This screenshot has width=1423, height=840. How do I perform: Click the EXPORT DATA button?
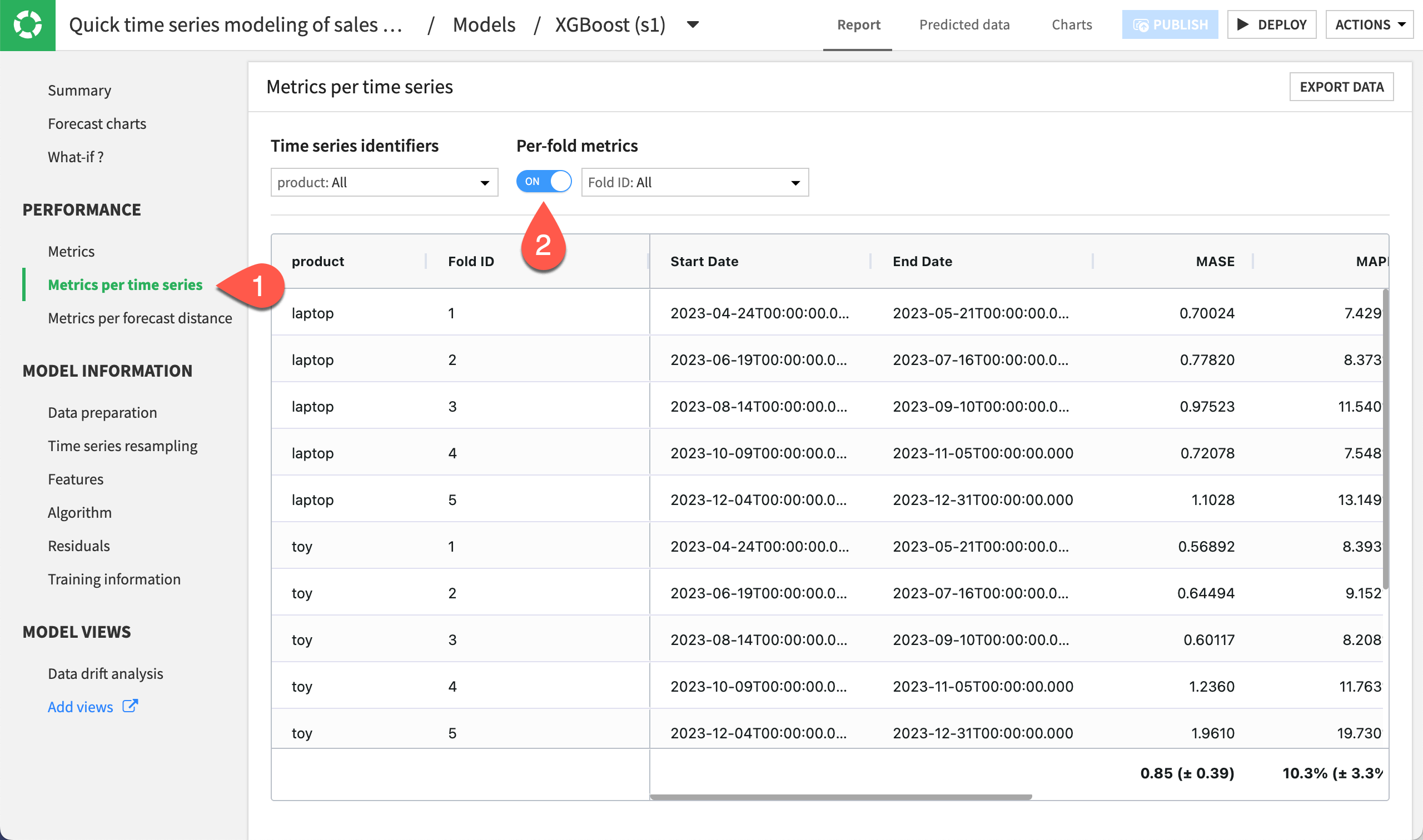point(1341,87)
